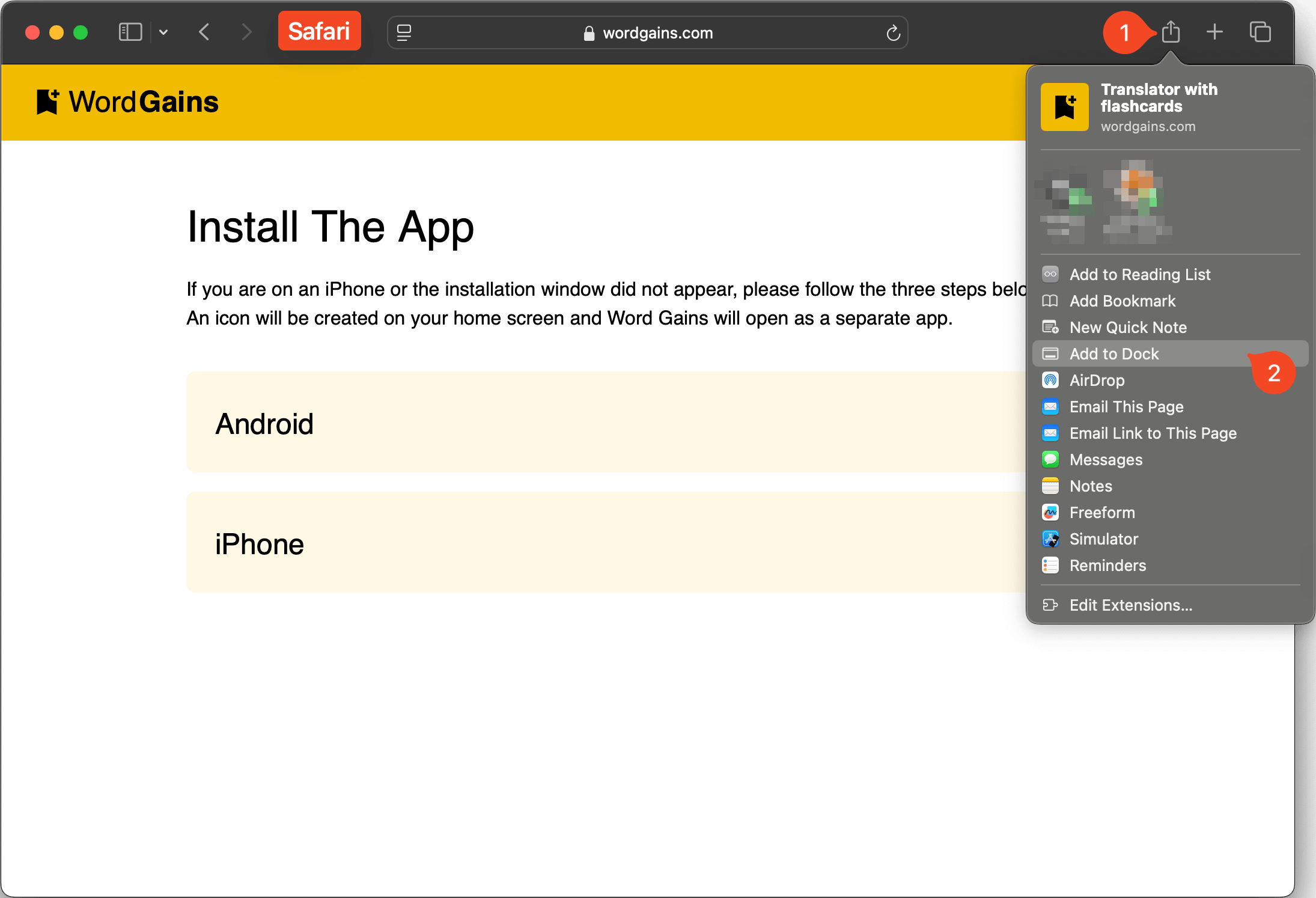The image size is (1316, 898).
Task: Click the Add to Dock icon
Action: pos(1050,353)
